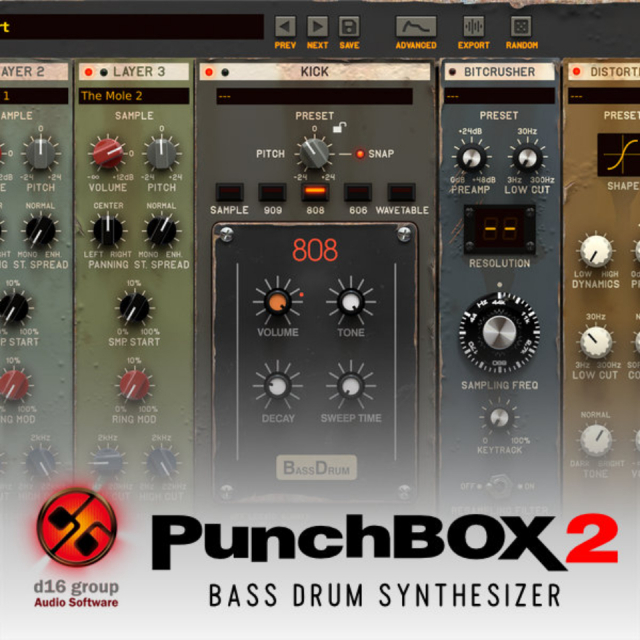The width and height of the screenshot is (640, 640).
Task: Click the Layer 3 SMP. START knob
Action: click(x=134, y=308)
